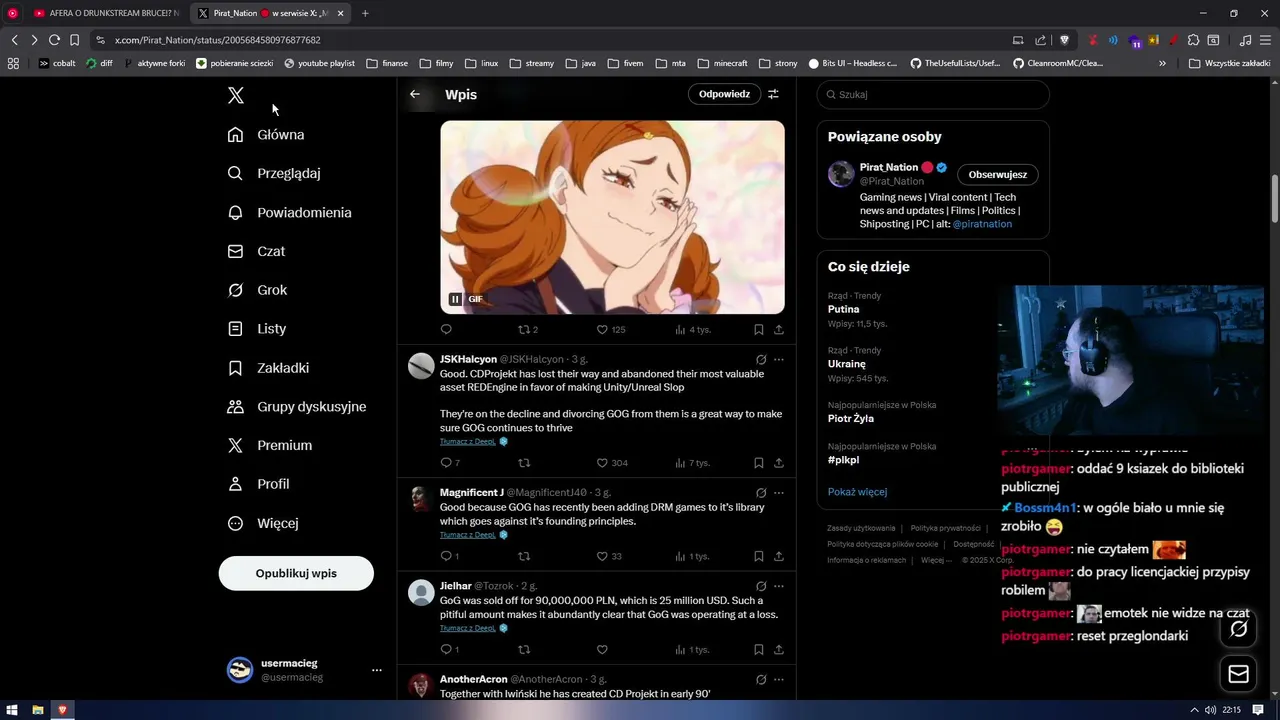The height and width of the screenshot is (720, 1280).
Task: Reply to JSKHalcyon's post with 7 replies
Action: pos(450,463)
